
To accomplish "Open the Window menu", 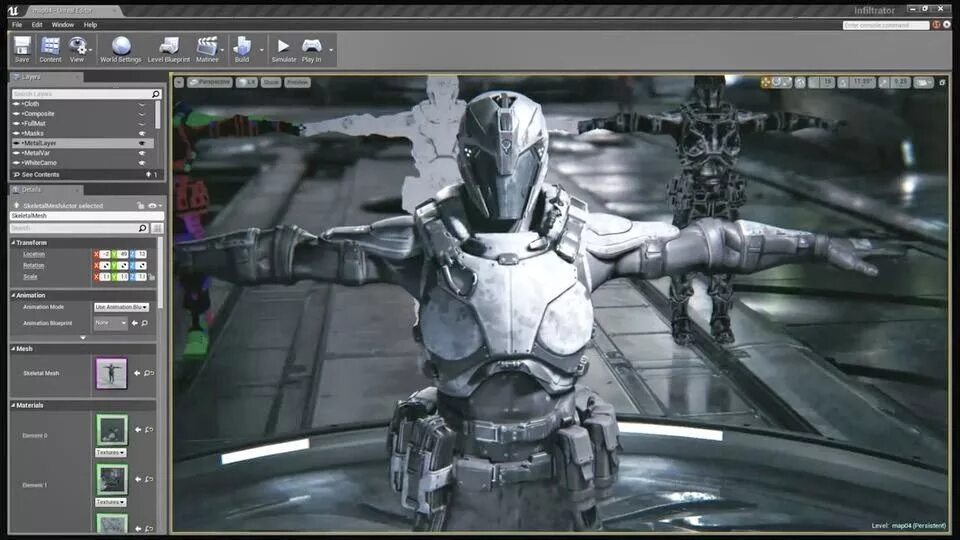I will [x=62, y=24].
